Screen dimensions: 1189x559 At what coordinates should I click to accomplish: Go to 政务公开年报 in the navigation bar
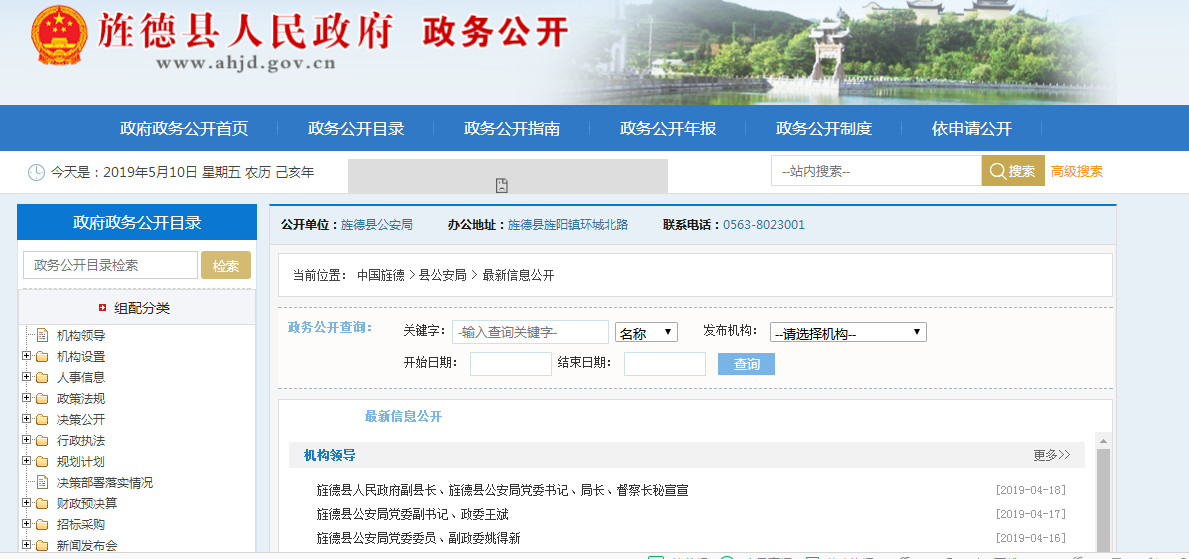[x=667, y=129]
